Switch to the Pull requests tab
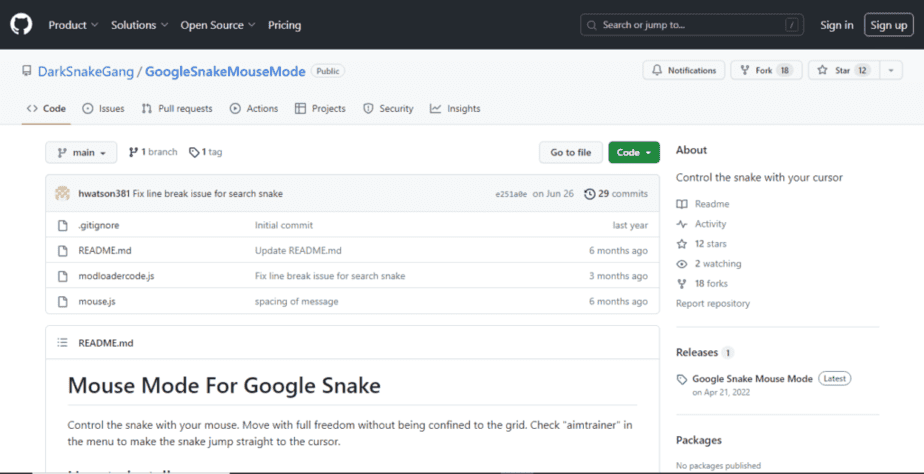The height and width of the screenshot is (474, 924). point(177,108)
